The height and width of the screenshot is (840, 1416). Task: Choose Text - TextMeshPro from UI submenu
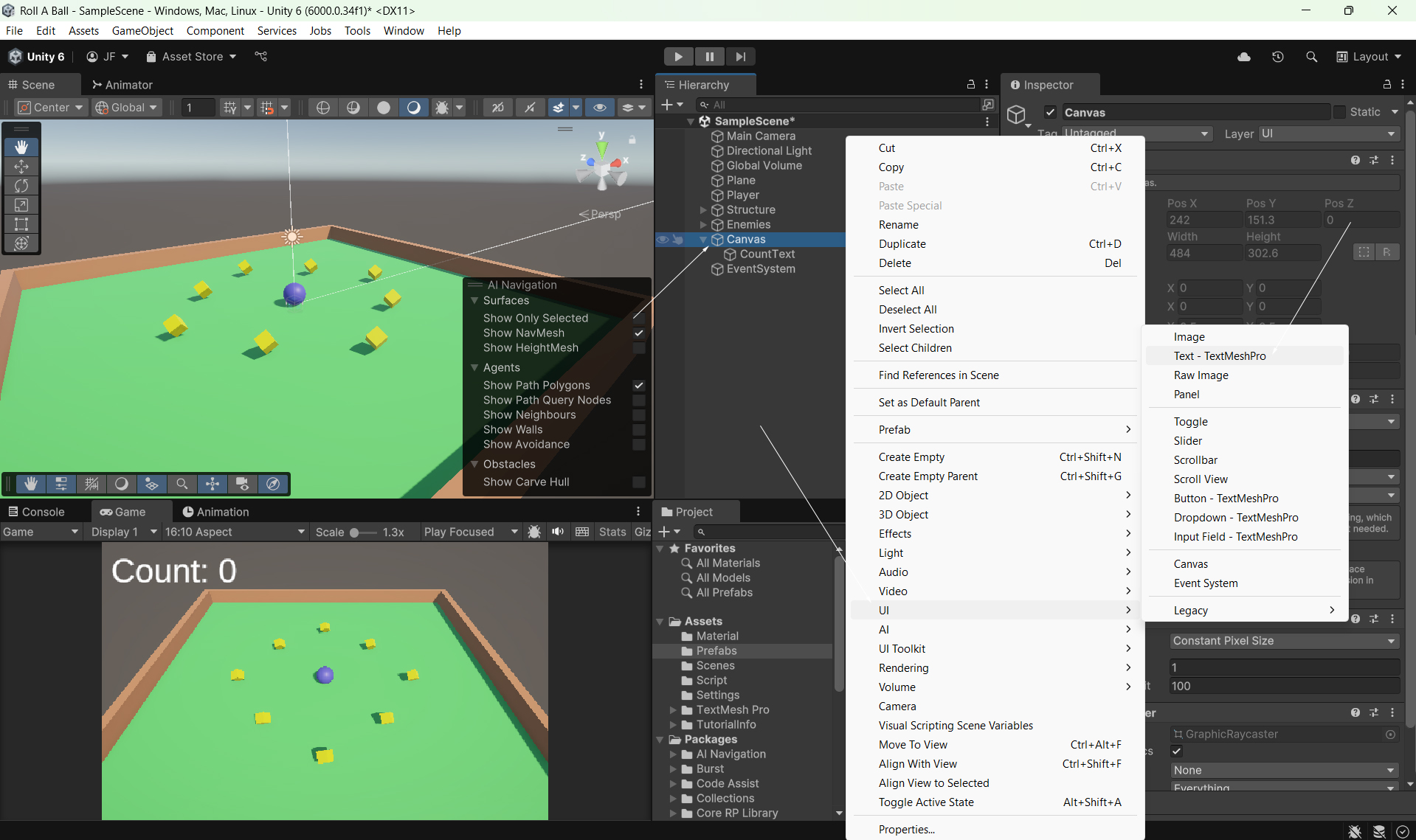(x=1219, y=356)
